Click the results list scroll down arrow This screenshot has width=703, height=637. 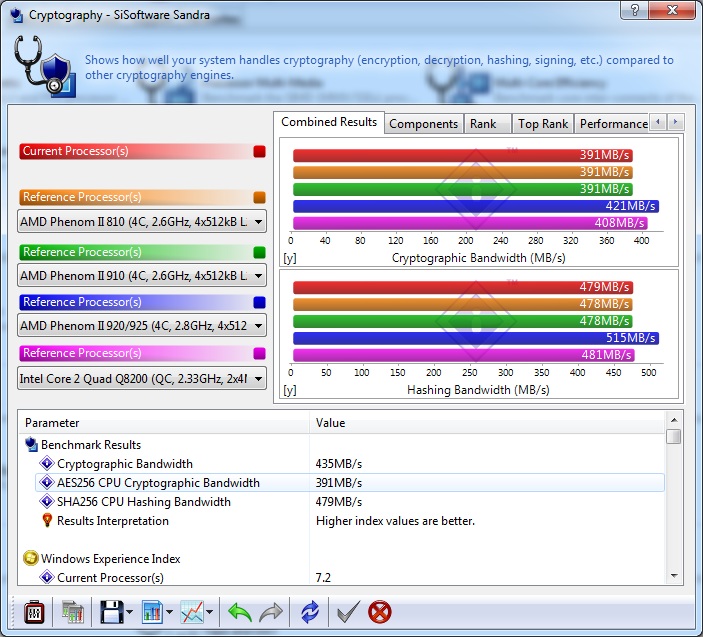click(674, 576)
